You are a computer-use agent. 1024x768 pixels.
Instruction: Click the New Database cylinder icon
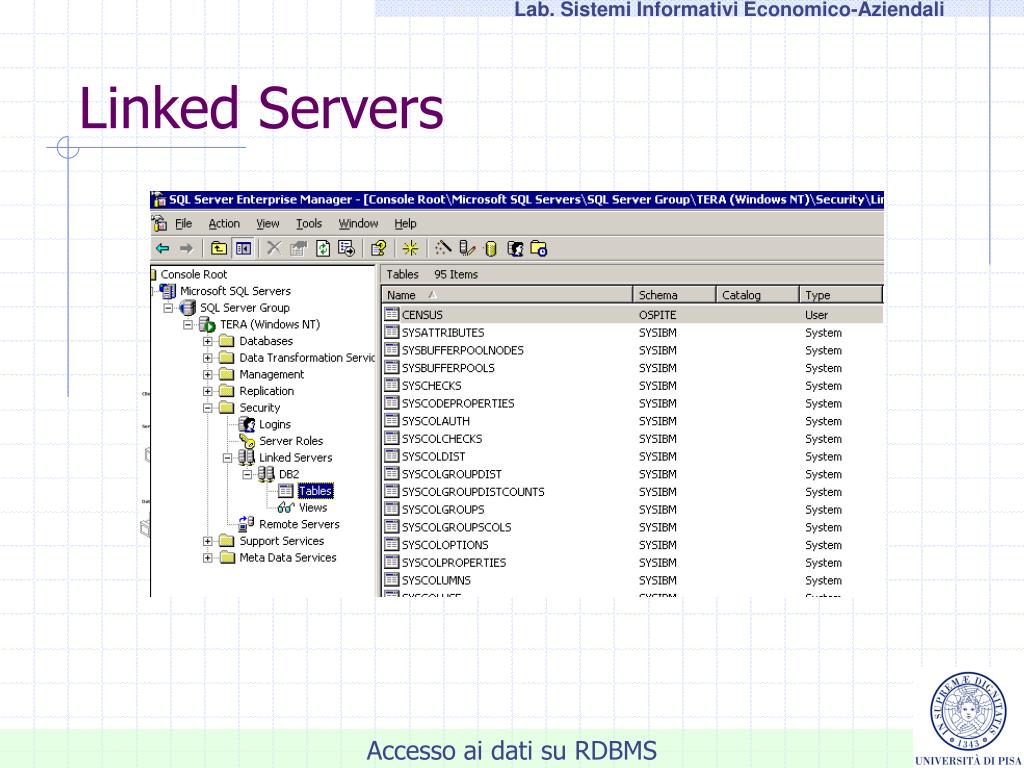tap(491, 249)
